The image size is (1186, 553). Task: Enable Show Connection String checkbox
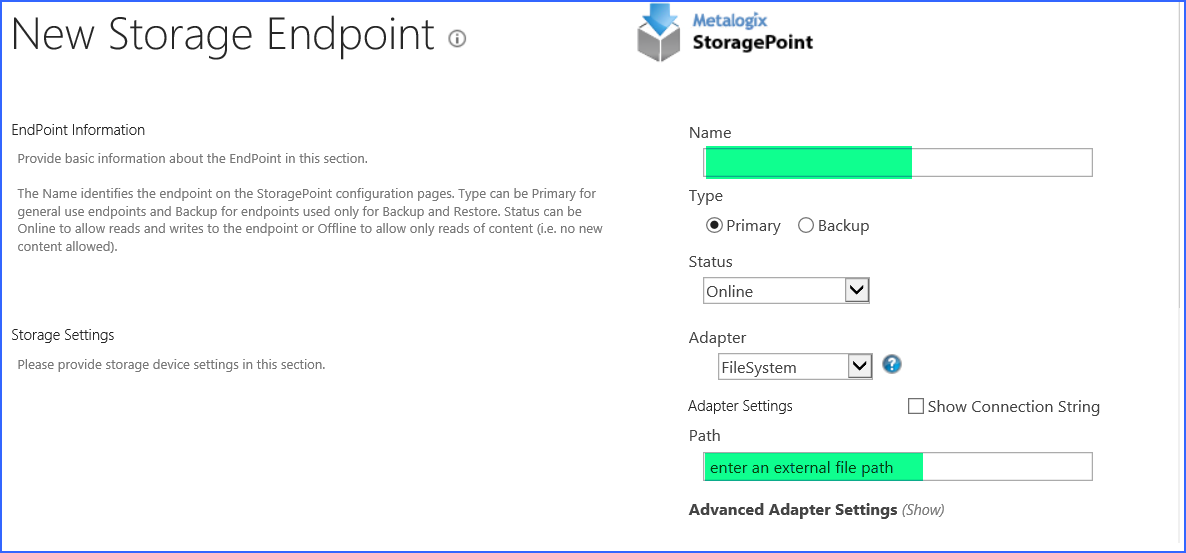coord(915,406)
